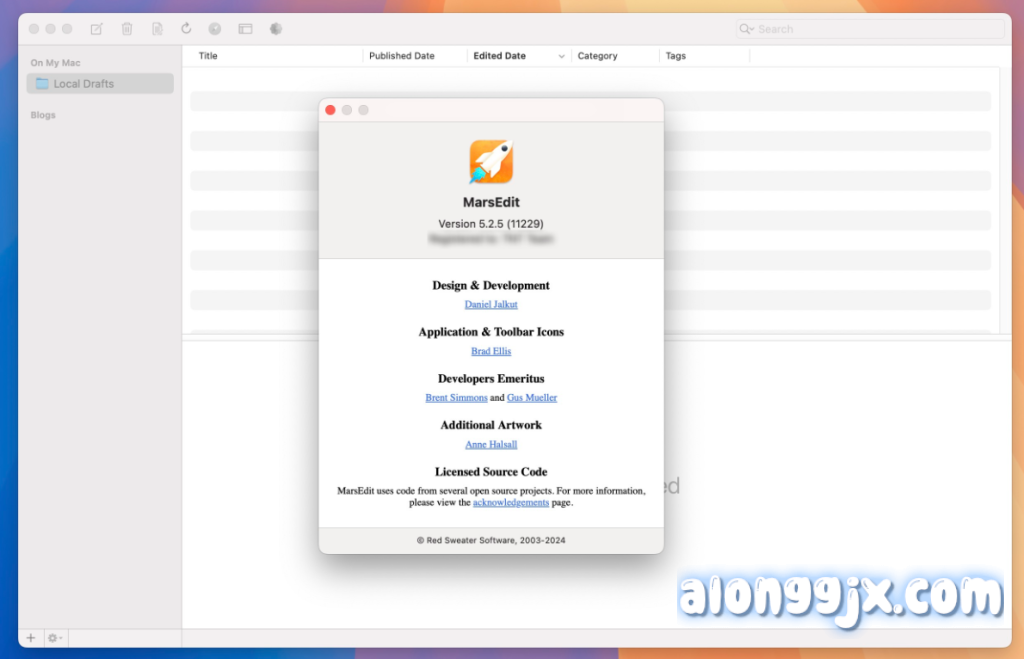Select Local Drafts in the sidebar

click(83, 84)
